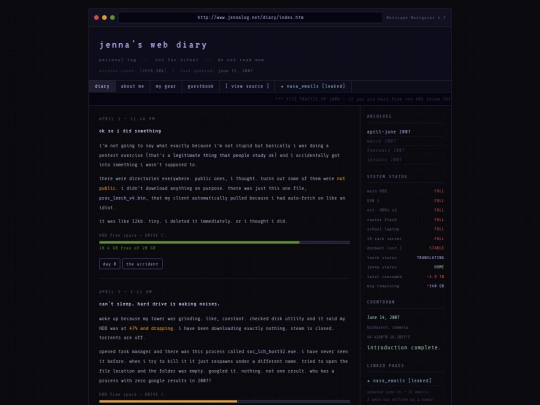Open nasa_emails [leaked] under Linked Pages
Viewport: 540px width, 405px height.
pos(399,381)
